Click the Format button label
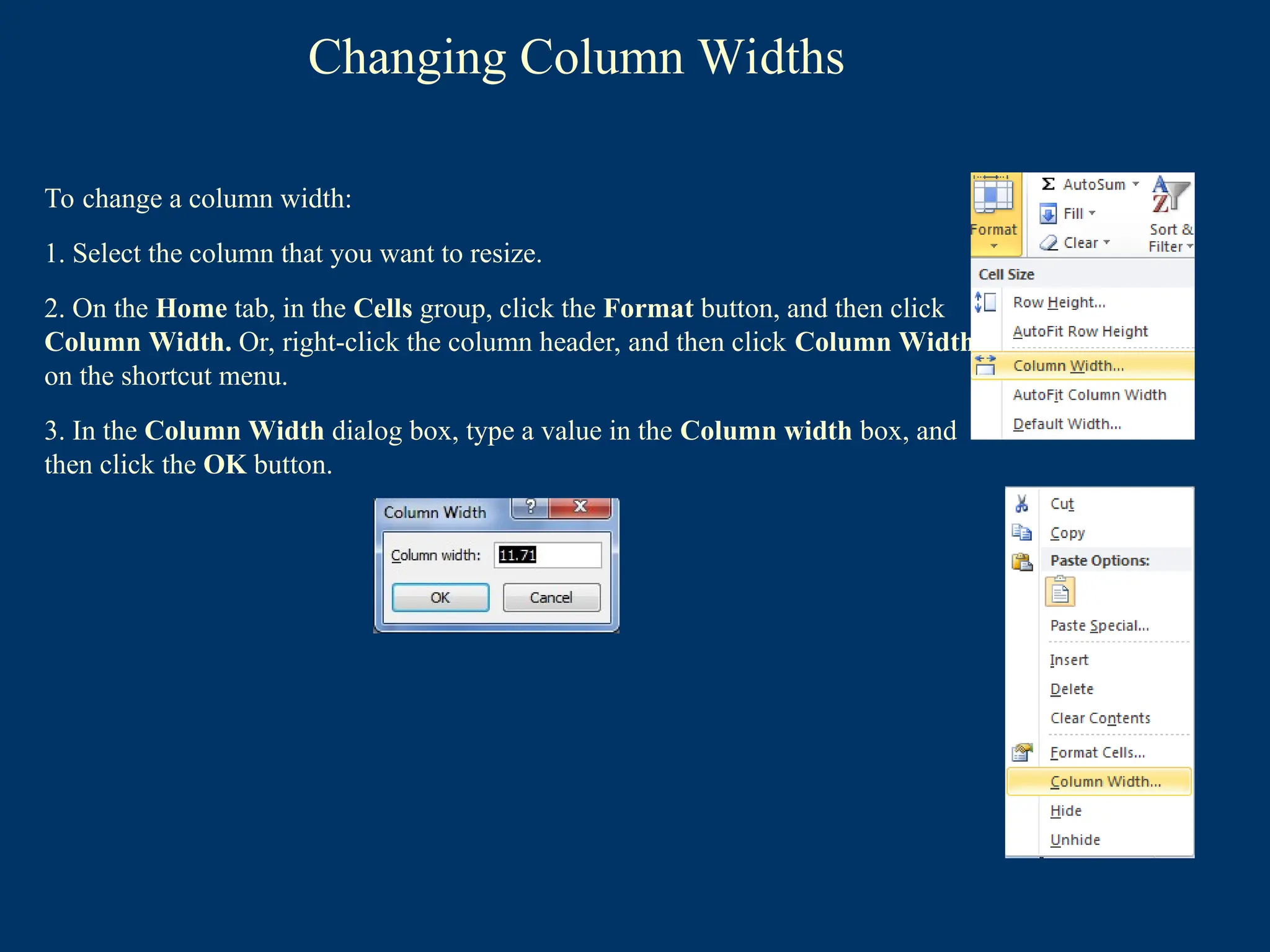1270x952 pixels. click(994, 229)
